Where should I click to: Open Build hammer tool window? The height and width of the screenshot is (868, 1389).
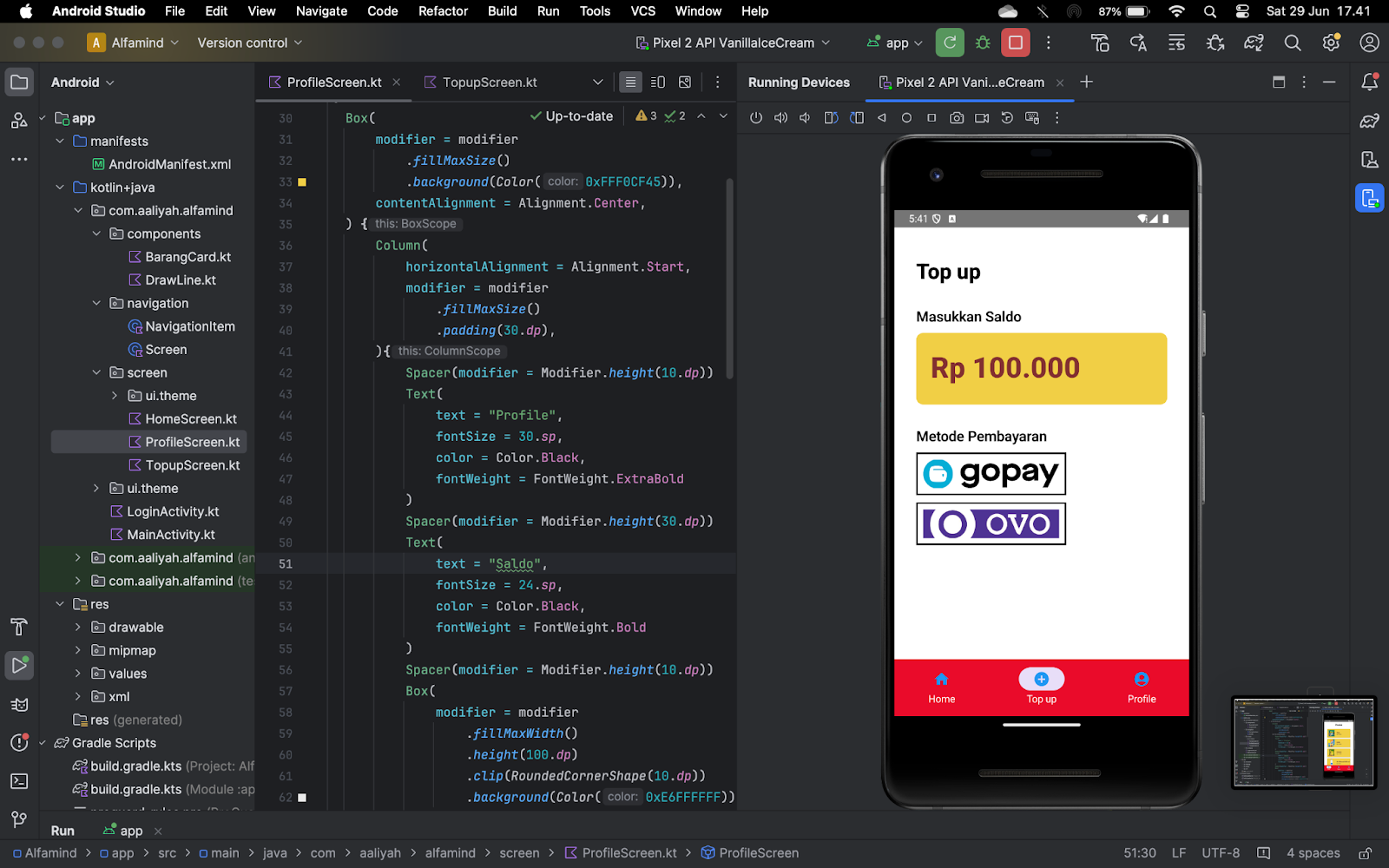19,627
